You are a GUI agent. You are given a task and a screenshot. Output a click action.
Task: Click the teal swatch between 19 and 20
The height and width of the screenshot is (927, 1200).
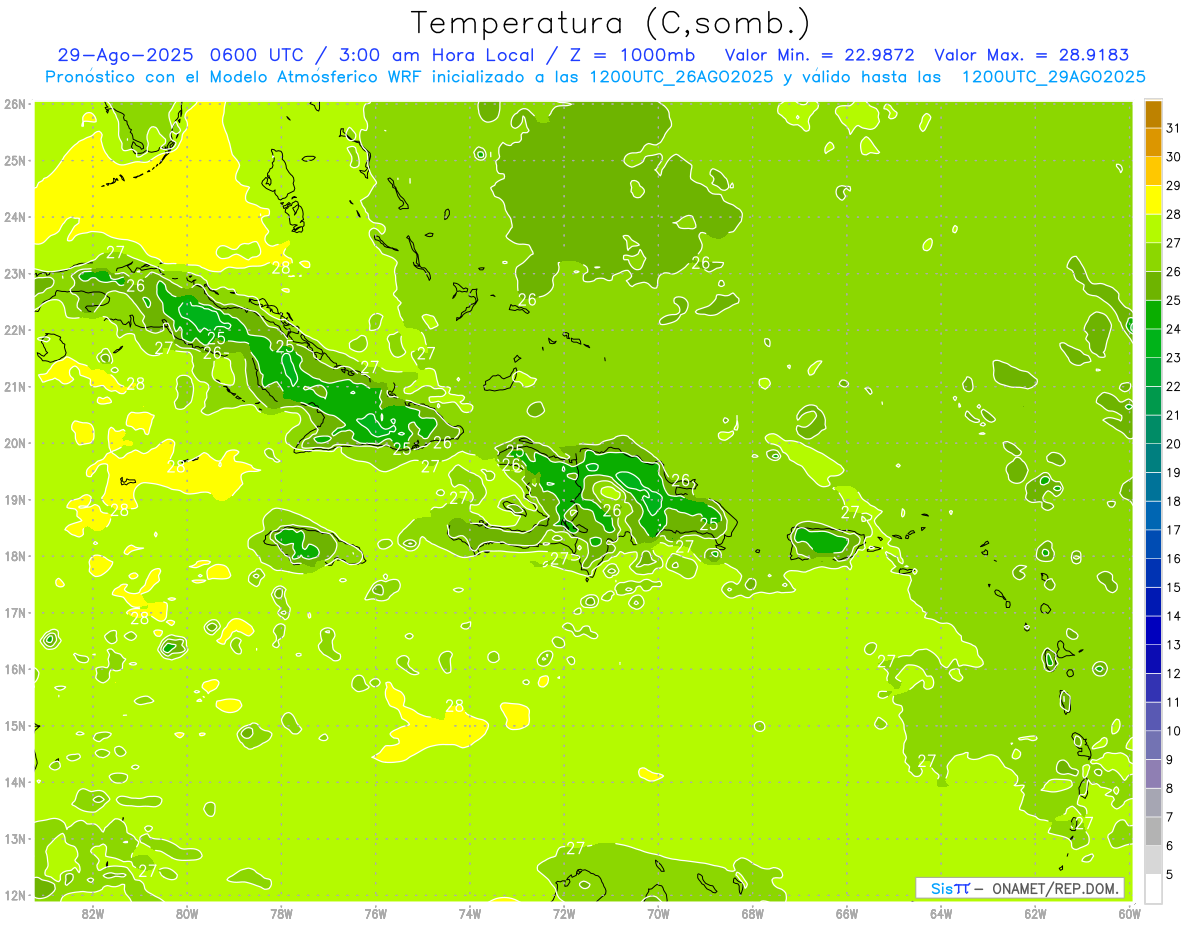pyautogui.click(x=1153, y=458)
